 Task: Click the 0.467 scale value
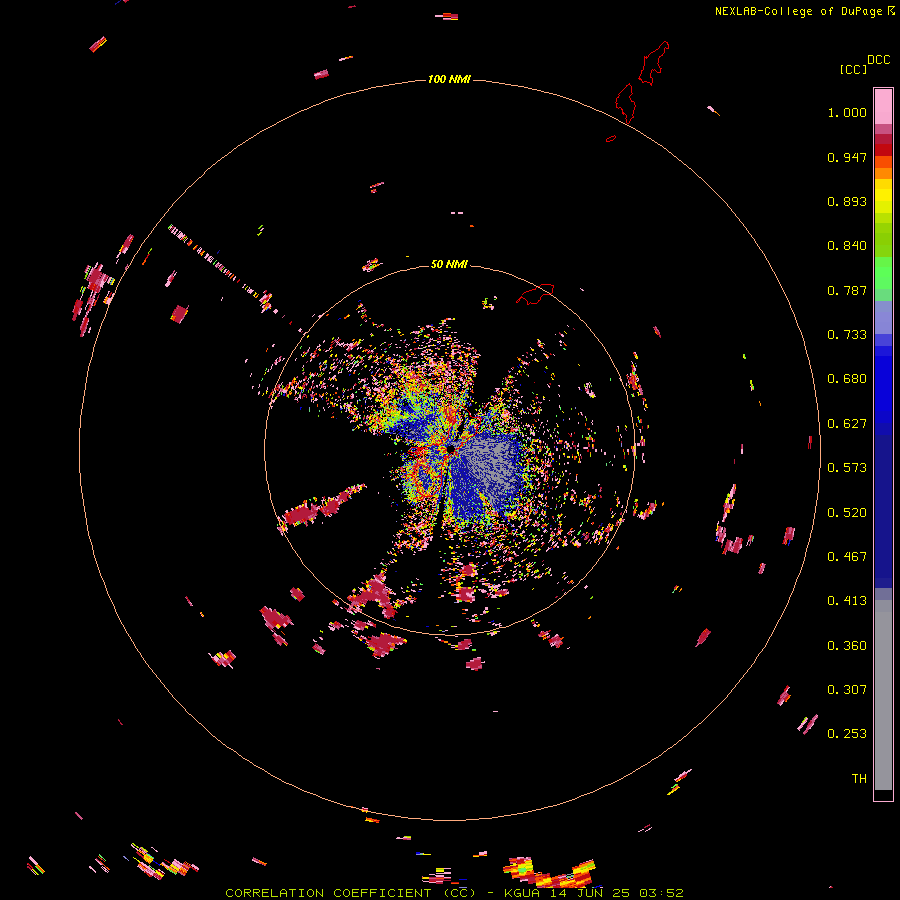tap(847, 557)
